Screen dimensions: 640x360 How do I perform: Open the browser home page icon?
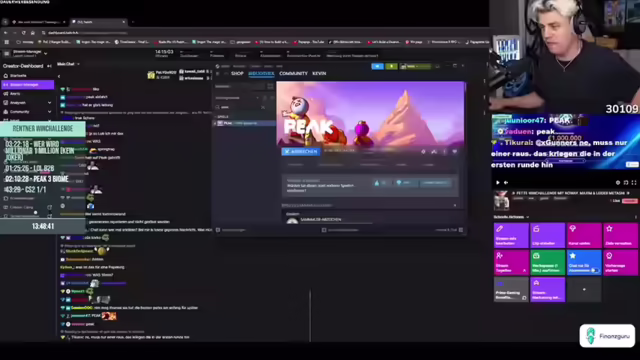click(33, 33)
